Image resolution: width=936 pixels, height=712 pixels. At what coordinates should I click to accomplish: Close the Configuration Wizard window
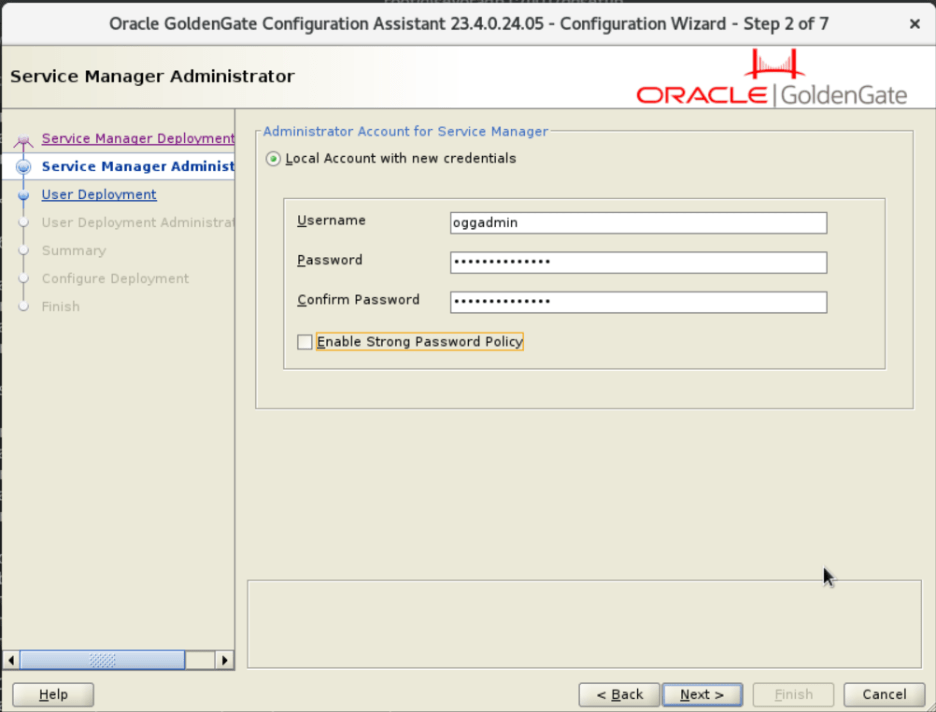point(915,24)
